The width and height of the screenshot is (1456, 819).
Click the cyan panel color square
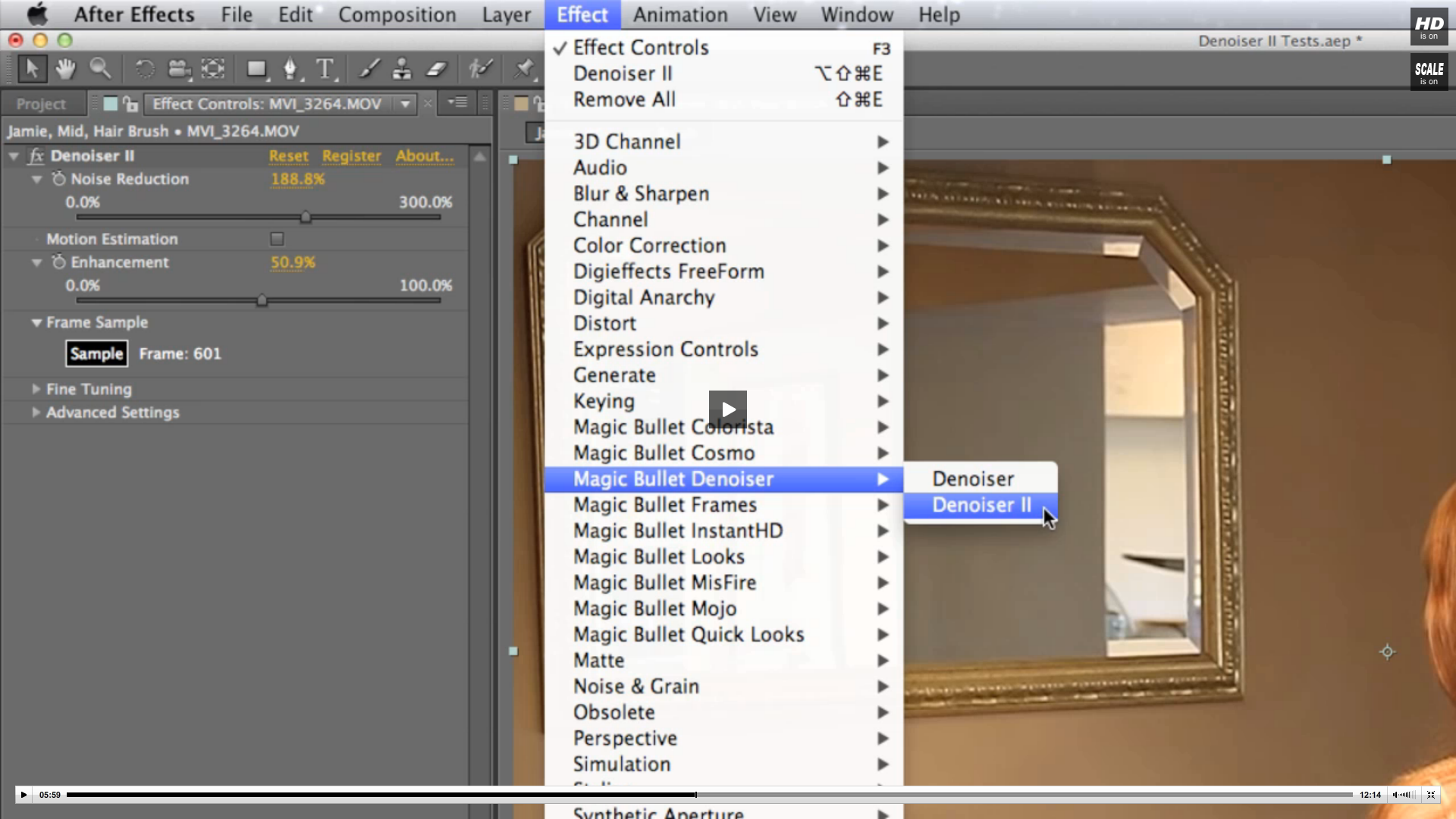(111, 104)
